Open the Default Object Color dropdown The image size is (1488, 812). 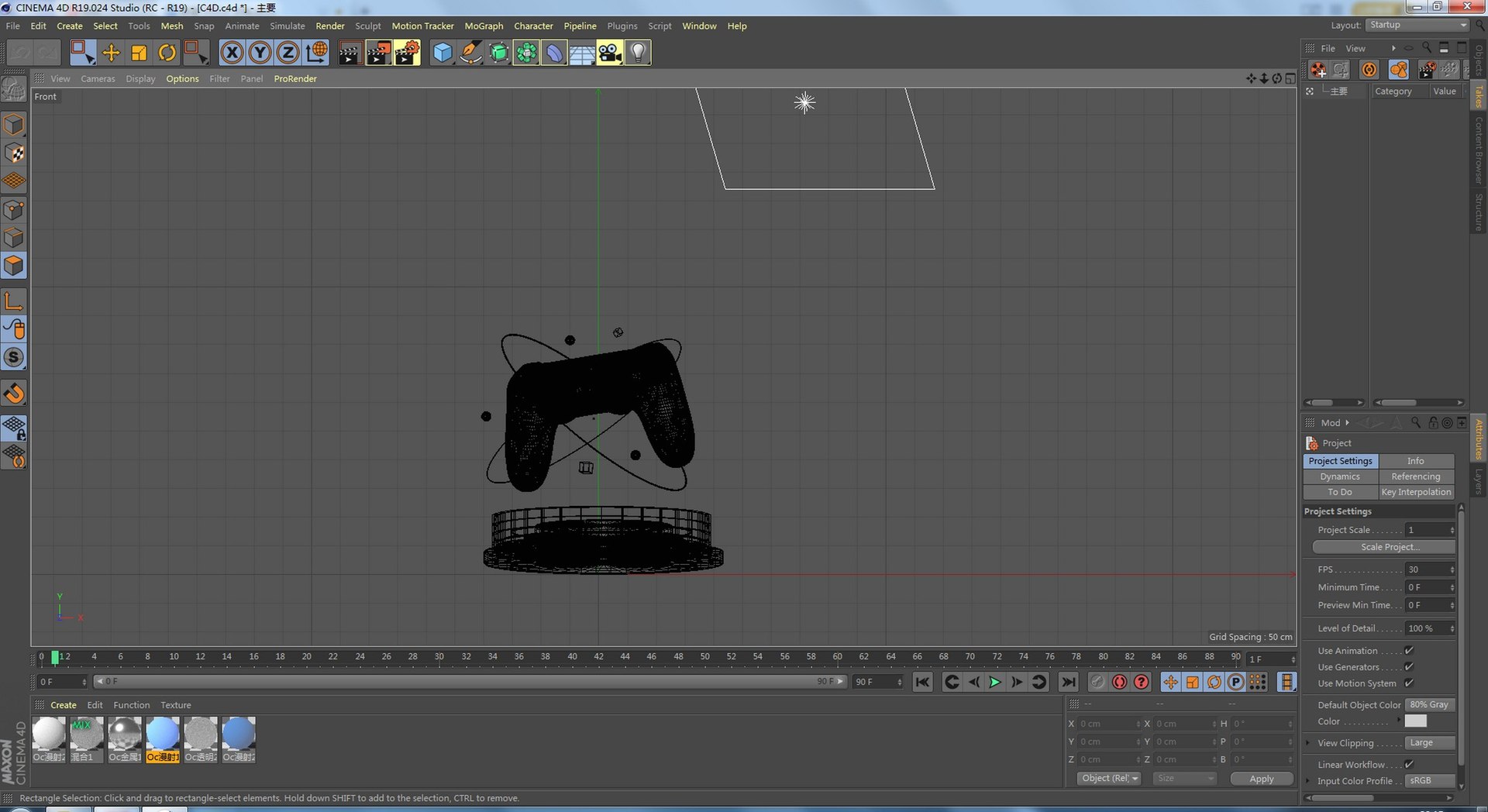pos(1431,705)
